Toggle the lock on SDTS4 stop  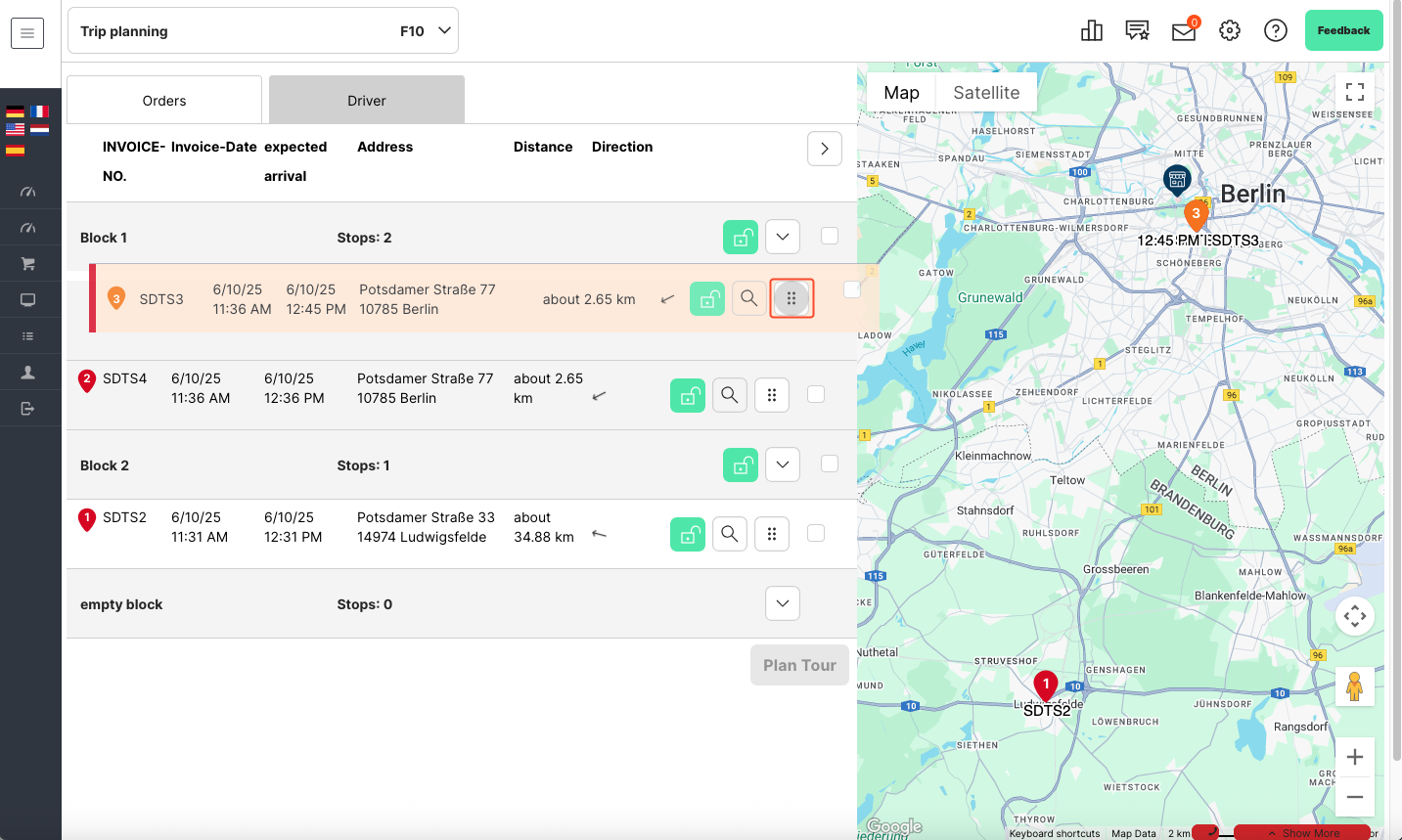(x=688, y=395)
